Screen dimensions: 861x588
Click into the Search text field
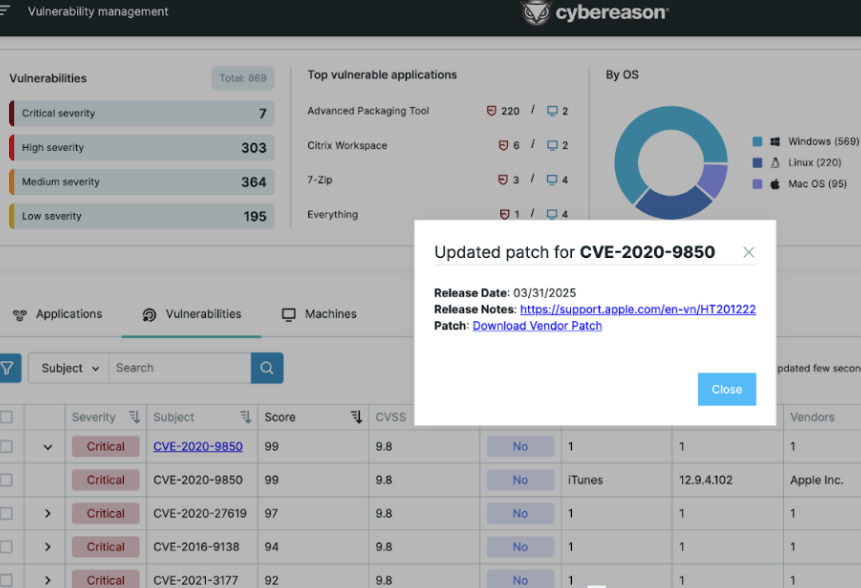tap(180, 368)
